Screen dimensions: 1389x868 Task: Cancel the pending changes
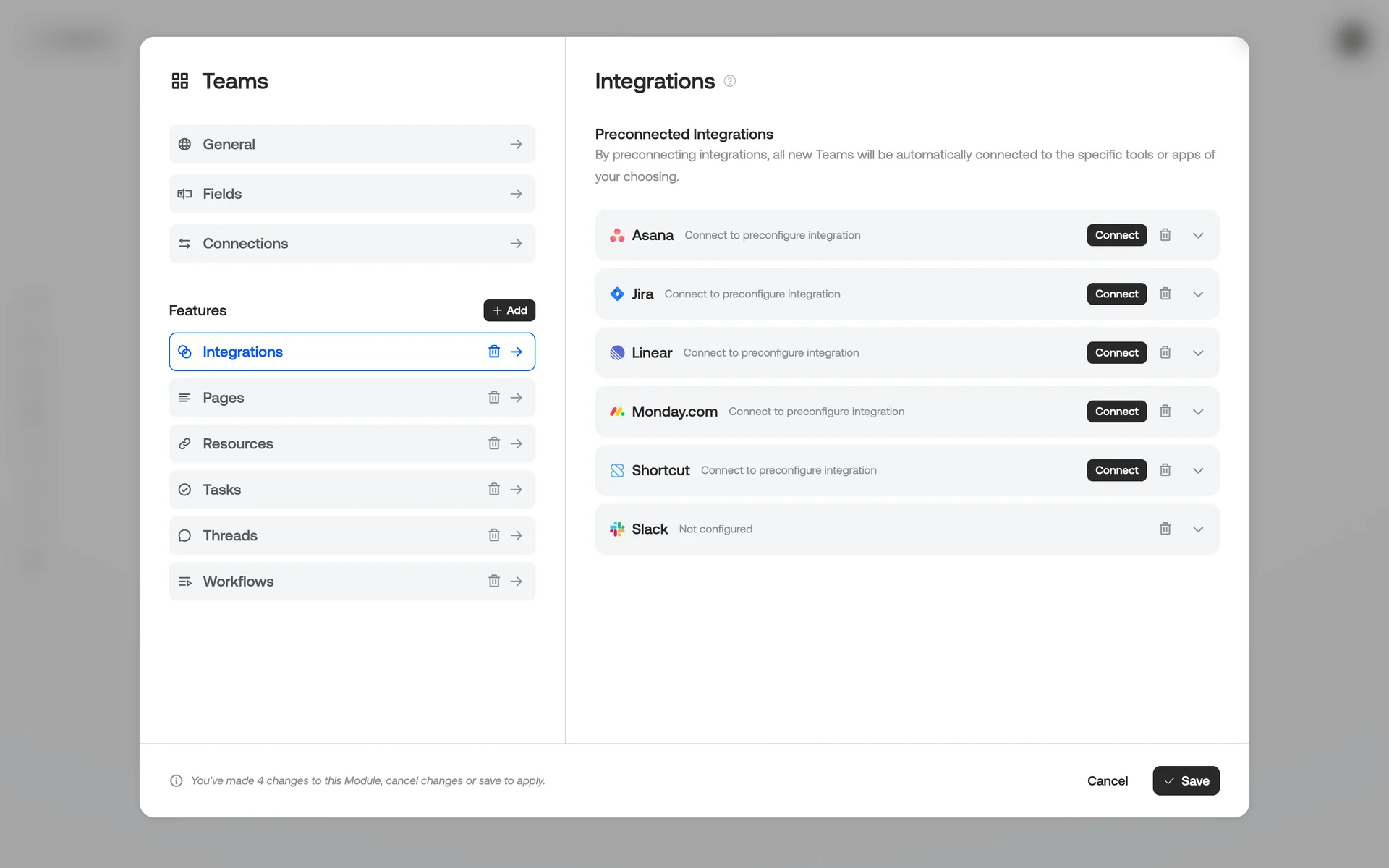[1107, 780]
